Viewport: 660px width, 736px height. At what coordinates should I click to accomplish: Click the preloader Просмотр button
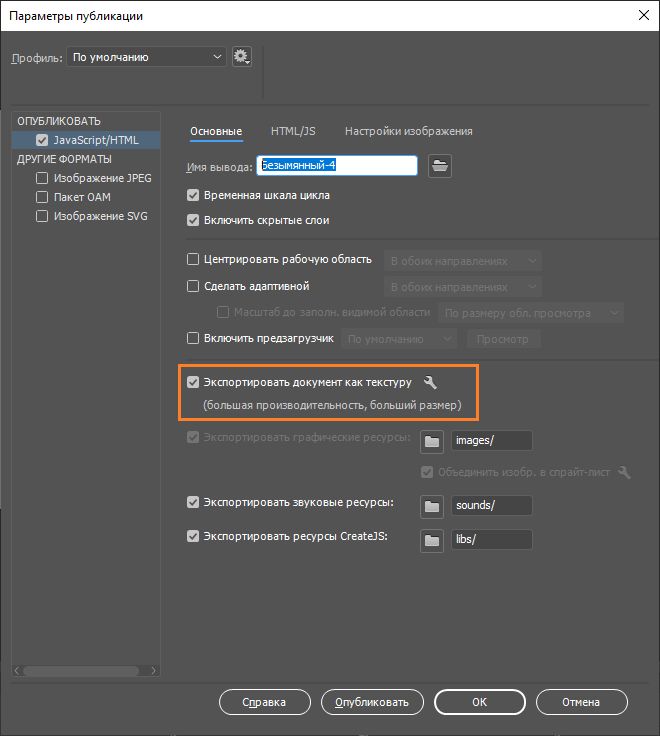503,339
